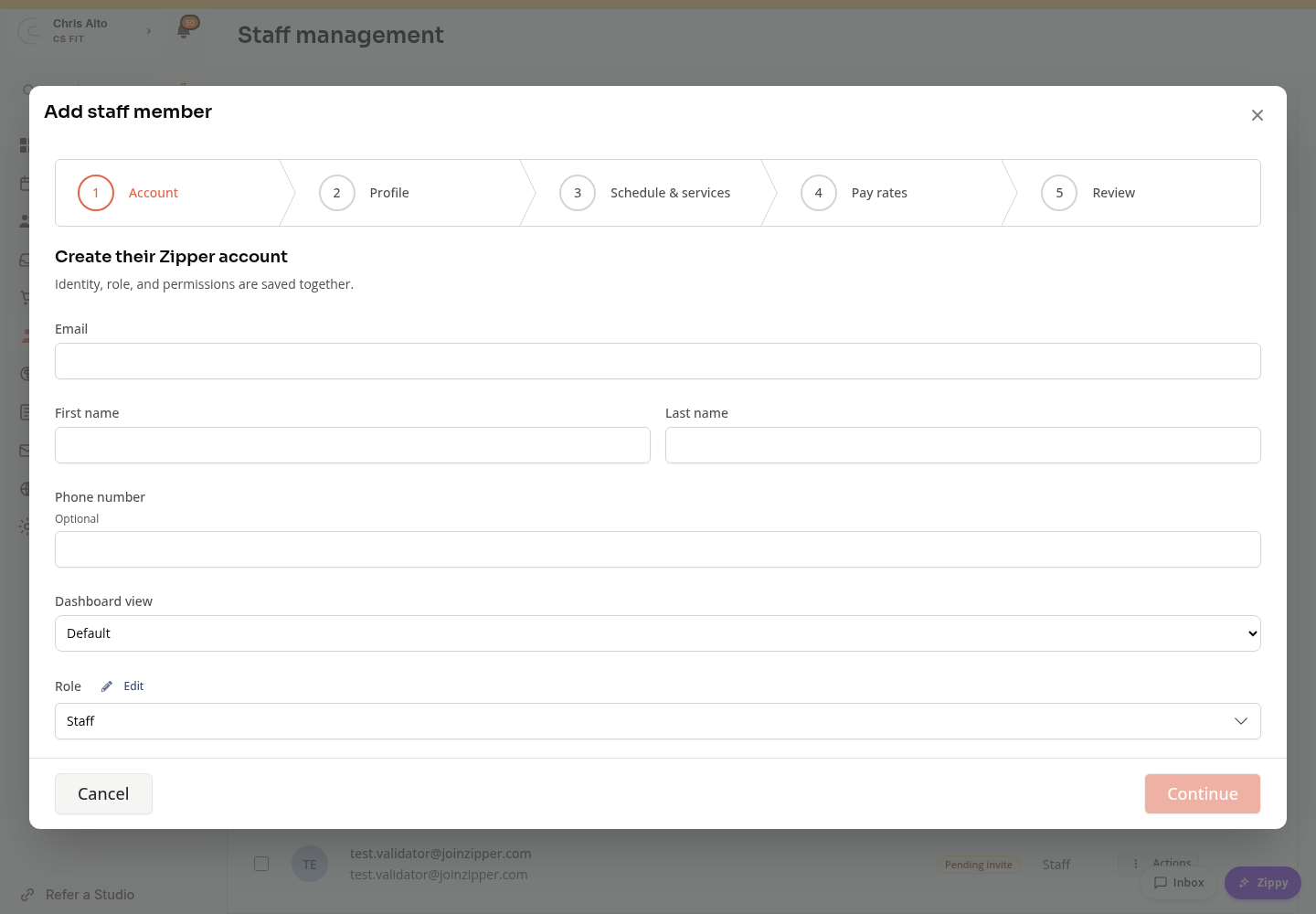Click the Edit link next to Role

133,686
